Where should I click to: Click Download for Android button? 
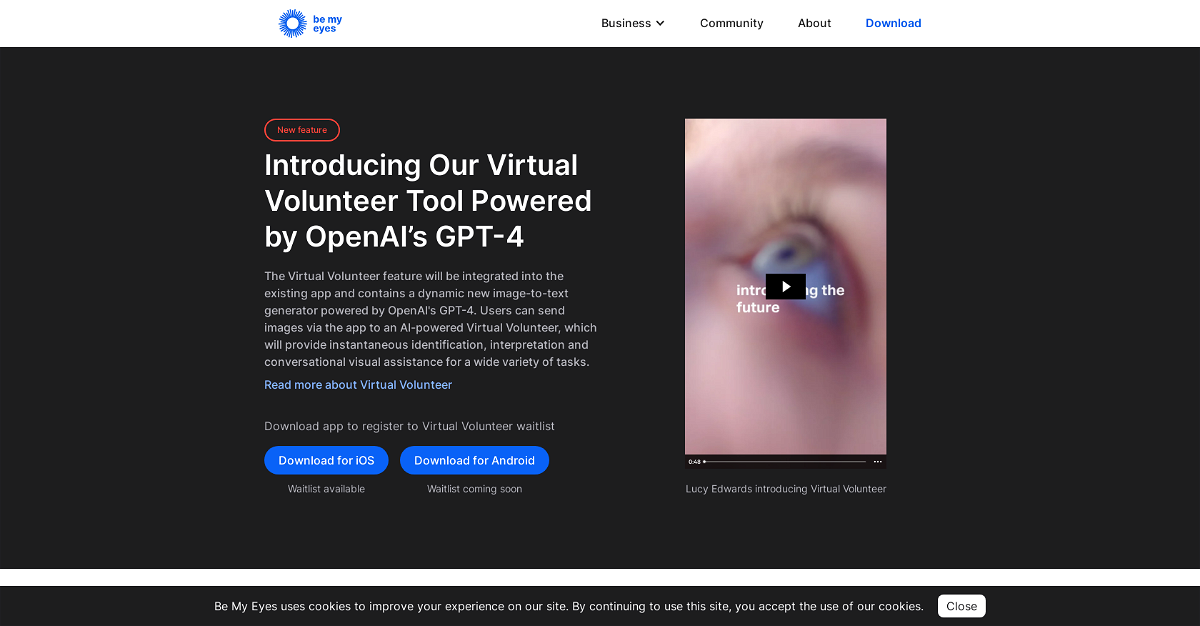(x=474, y=460)
